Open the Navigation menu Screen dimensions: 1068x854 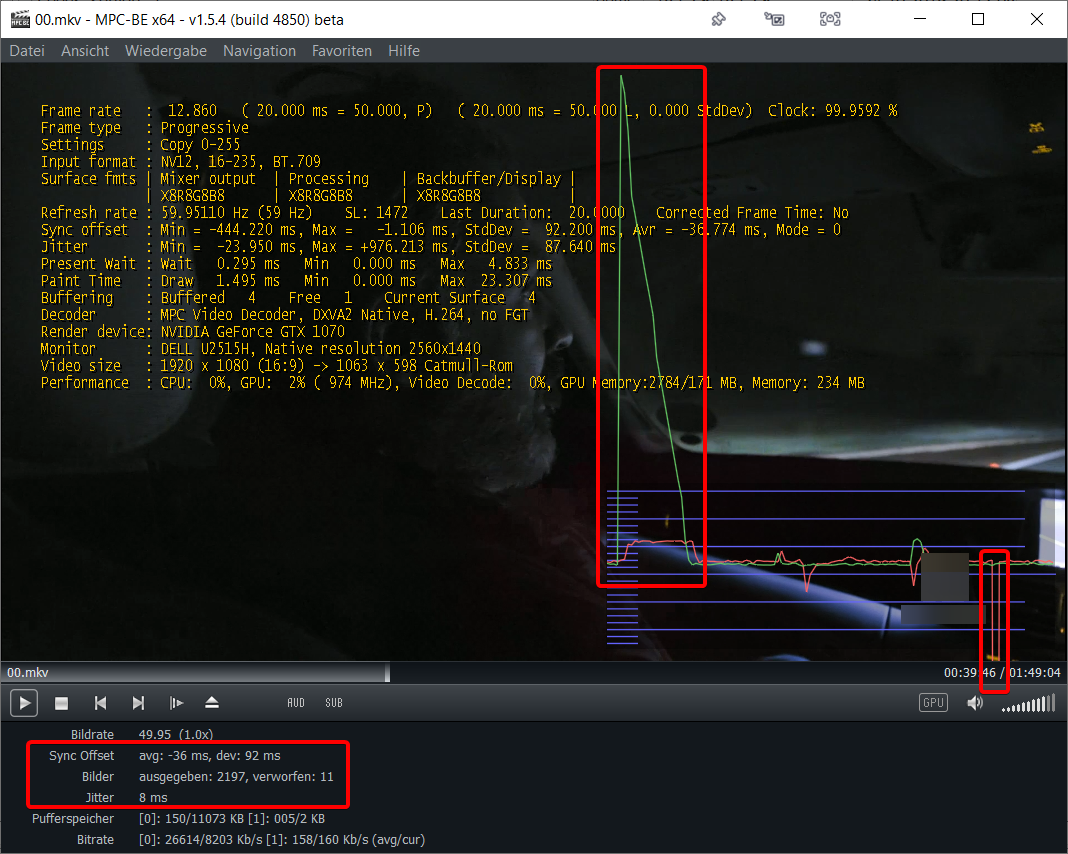(x=260, y=51)
